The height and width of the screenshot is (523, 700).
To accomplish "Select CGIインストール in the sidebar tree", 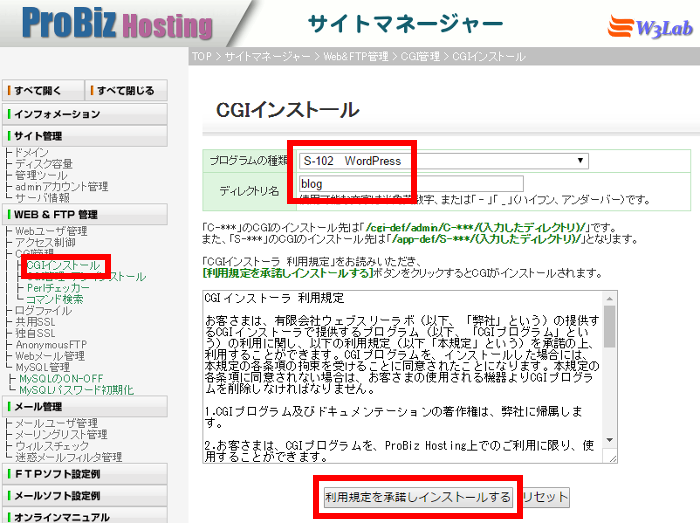I will point(63,266).
